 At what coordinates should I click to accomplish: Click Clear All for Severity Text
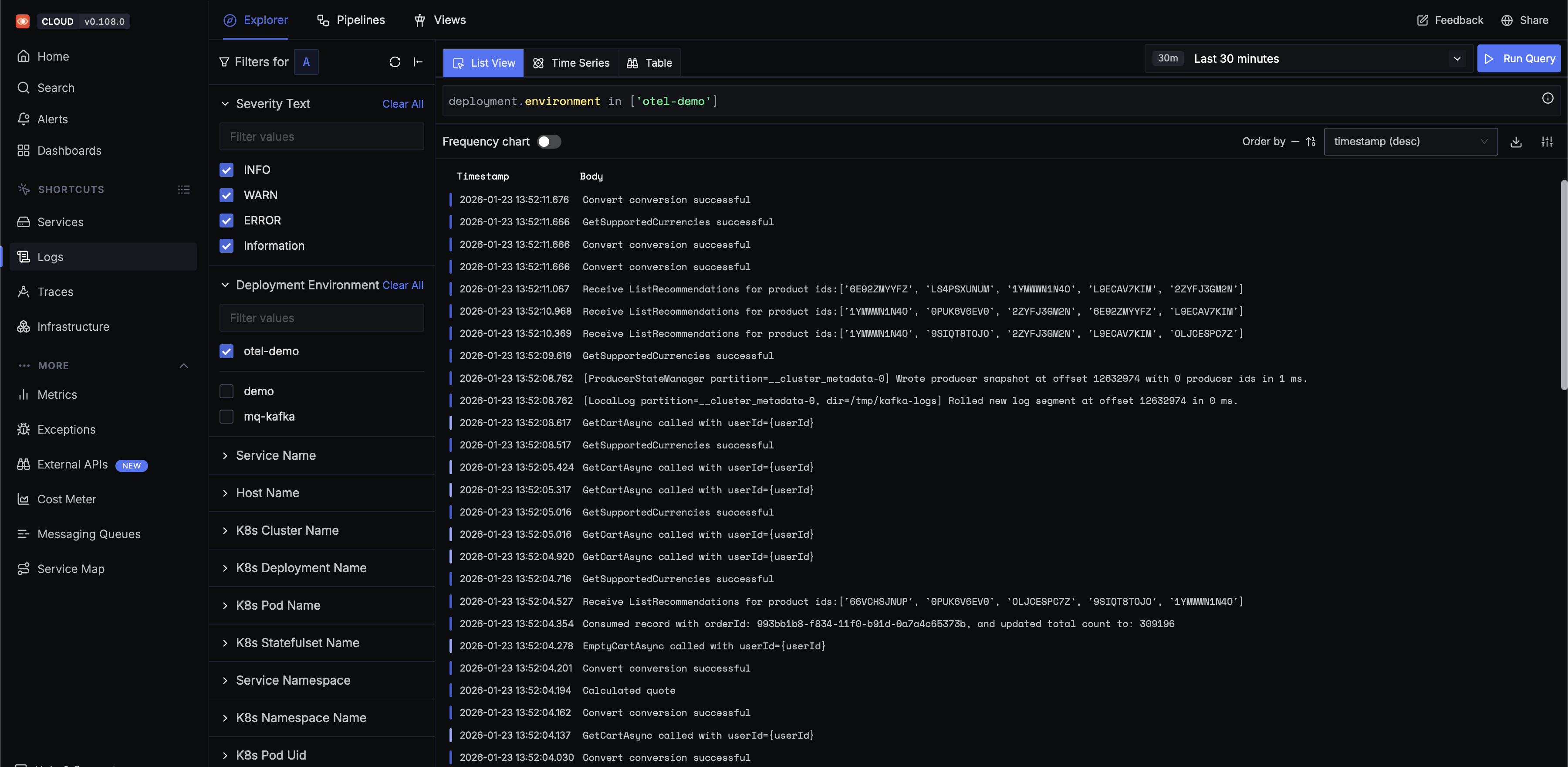click(x=402, y=104)
